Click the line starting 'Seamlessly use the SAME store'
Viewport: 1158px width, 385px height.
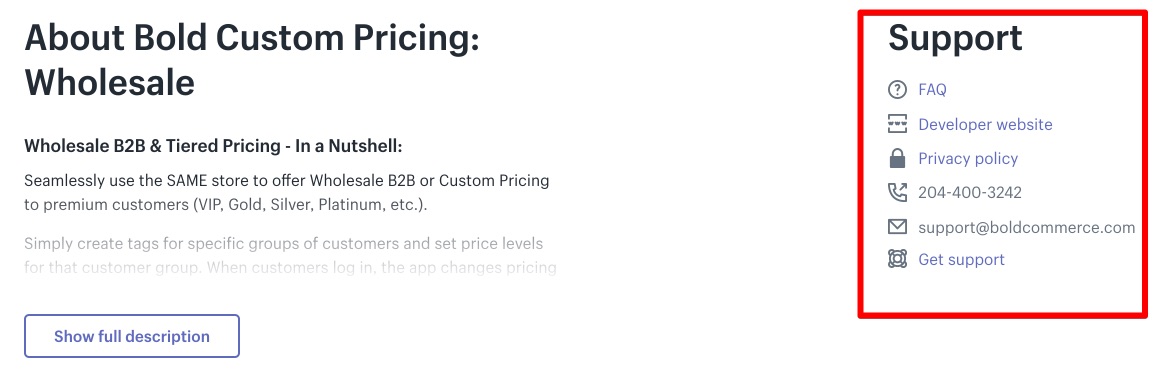coord(287,181)
